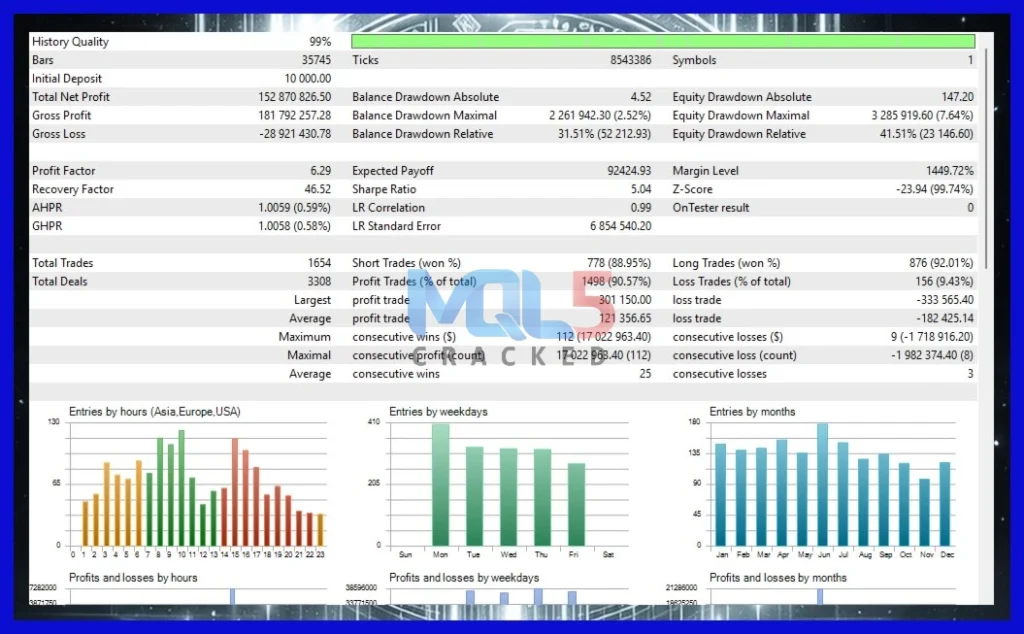The width and height of the screenshot is (1024, 634).
Task: Click the Profit Factor value 6.29
Action: pyautogui.click(x=318, y=171)
